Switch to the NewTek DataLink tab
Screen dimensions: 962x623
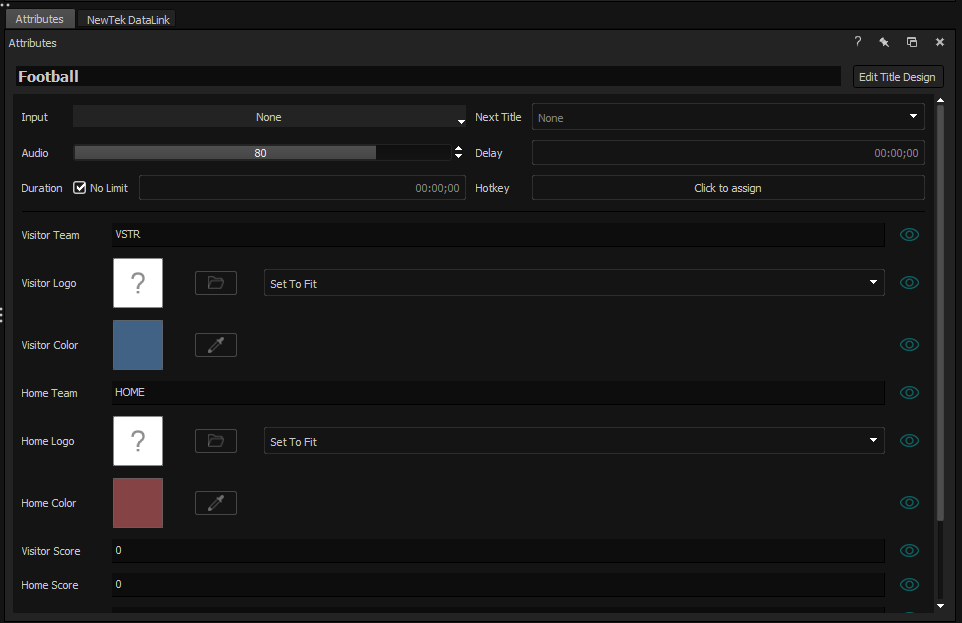point(128,19)
